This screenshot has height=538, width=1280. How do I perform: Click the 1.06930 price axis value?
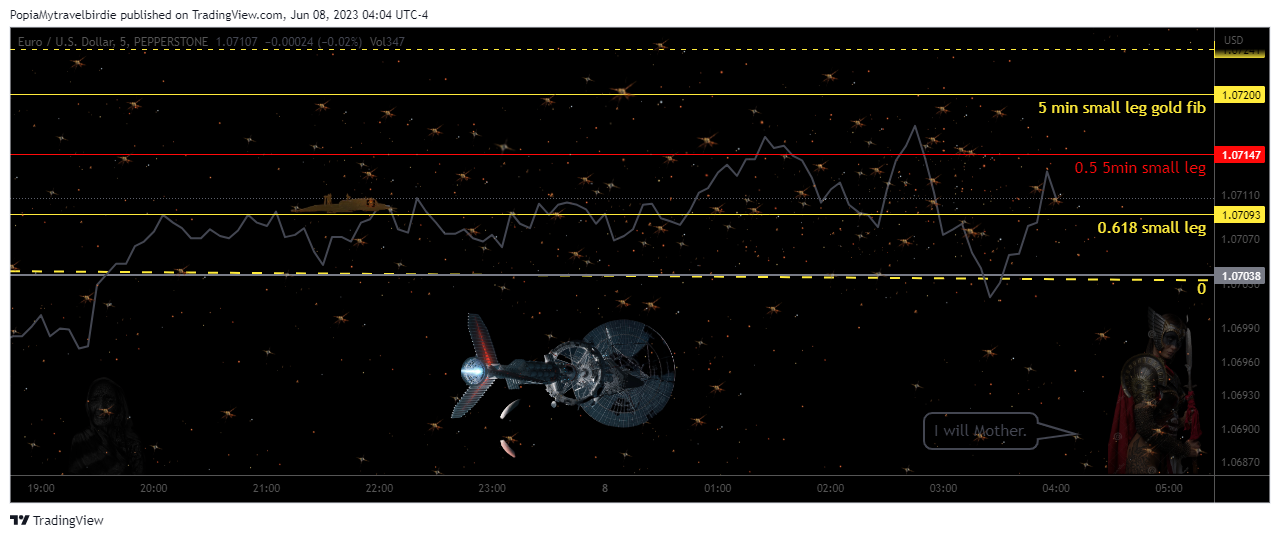click(x=1240, y=396)
